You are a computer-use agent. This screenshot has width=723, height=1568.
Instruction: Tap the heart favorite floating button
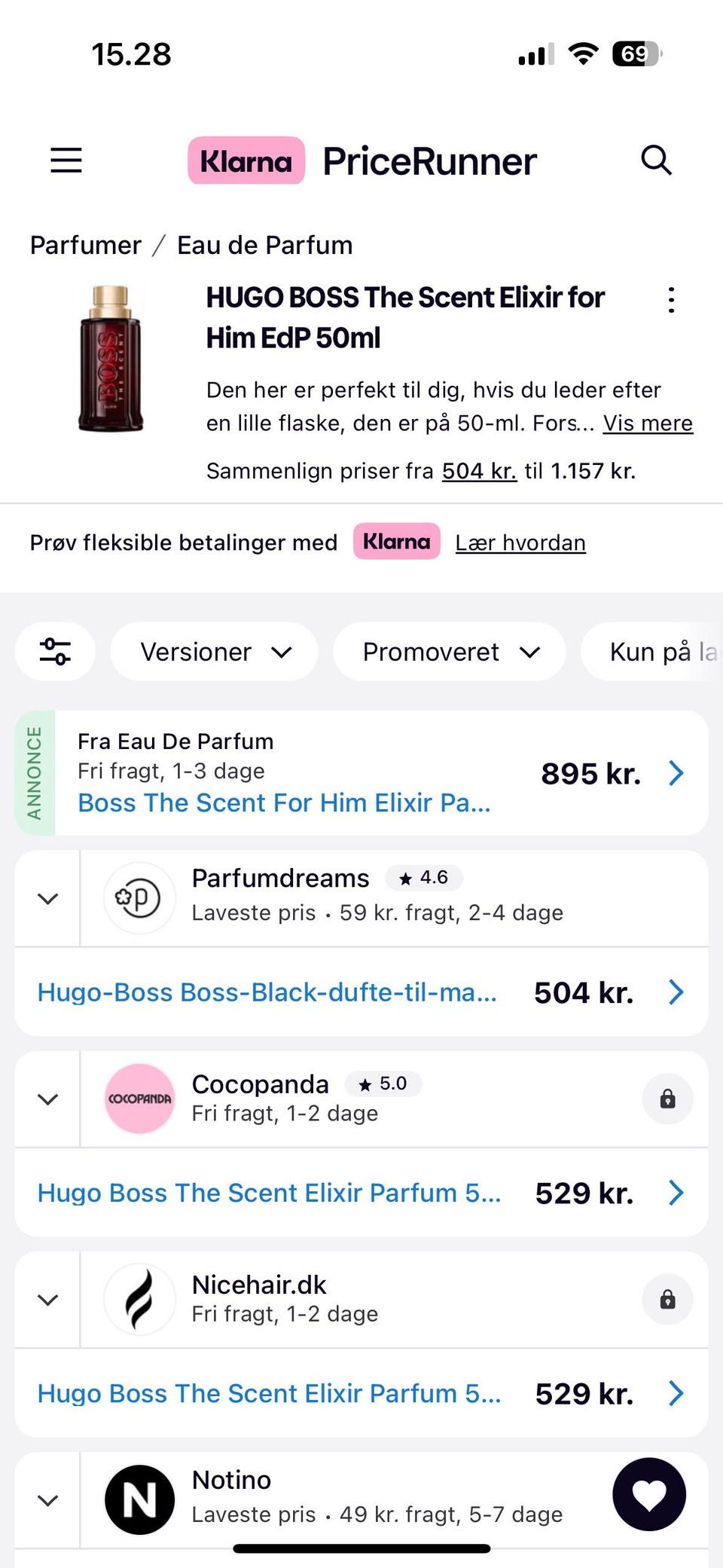click(x=649, y=1494)
